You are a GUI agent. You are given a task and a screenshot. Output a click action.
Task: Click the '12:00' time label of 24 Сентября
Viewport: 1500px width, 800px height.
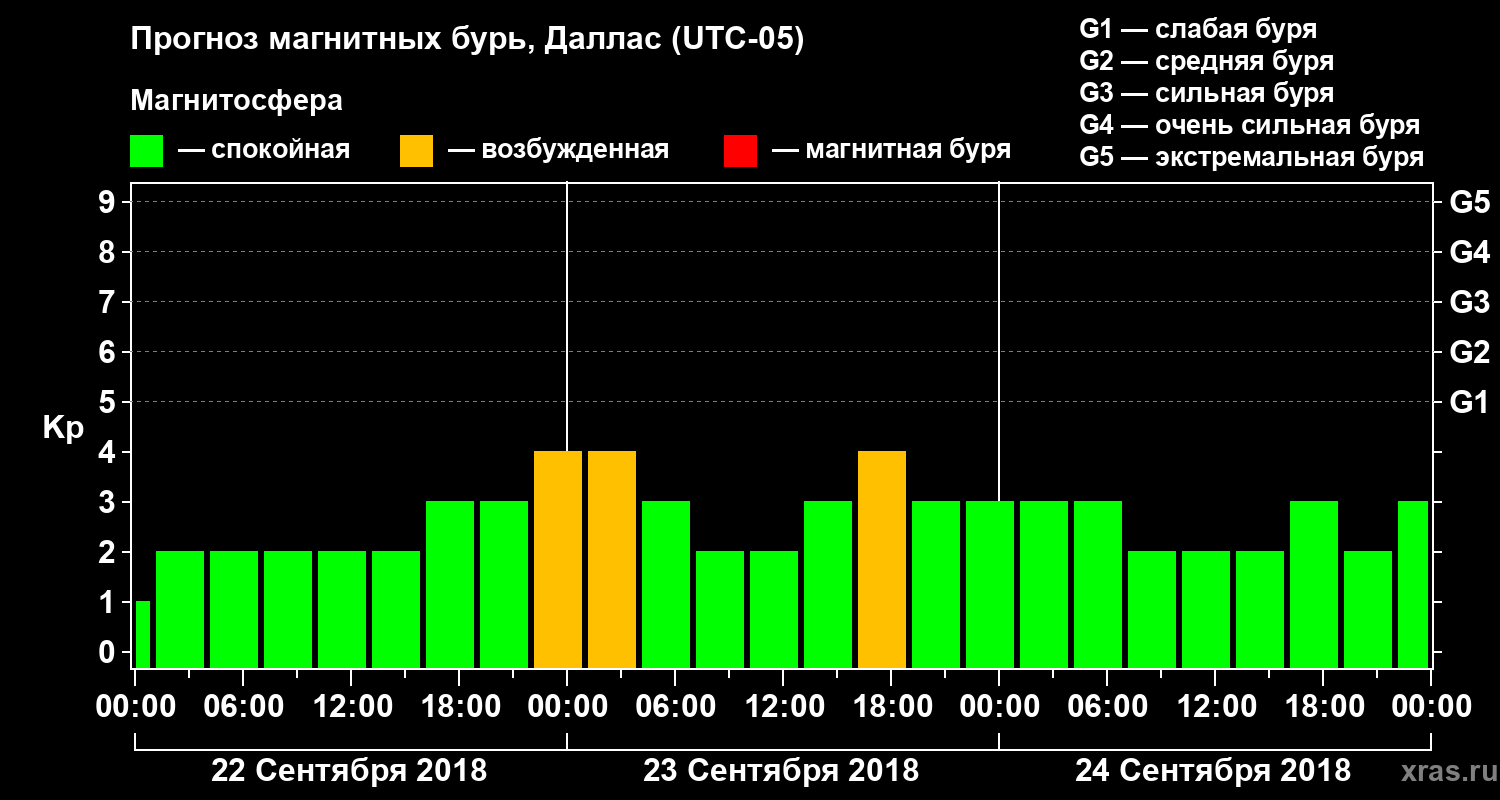click(1215, 707)
